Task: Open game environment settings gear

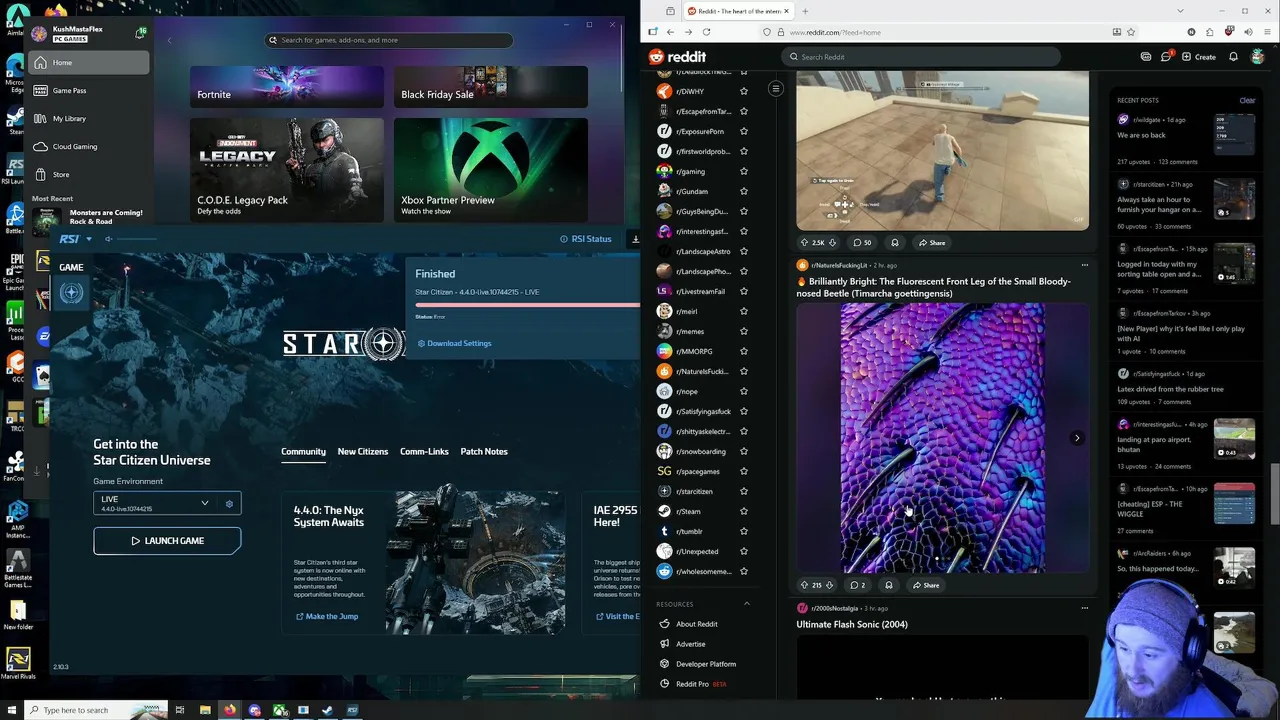Action: (x=229, y=504)
